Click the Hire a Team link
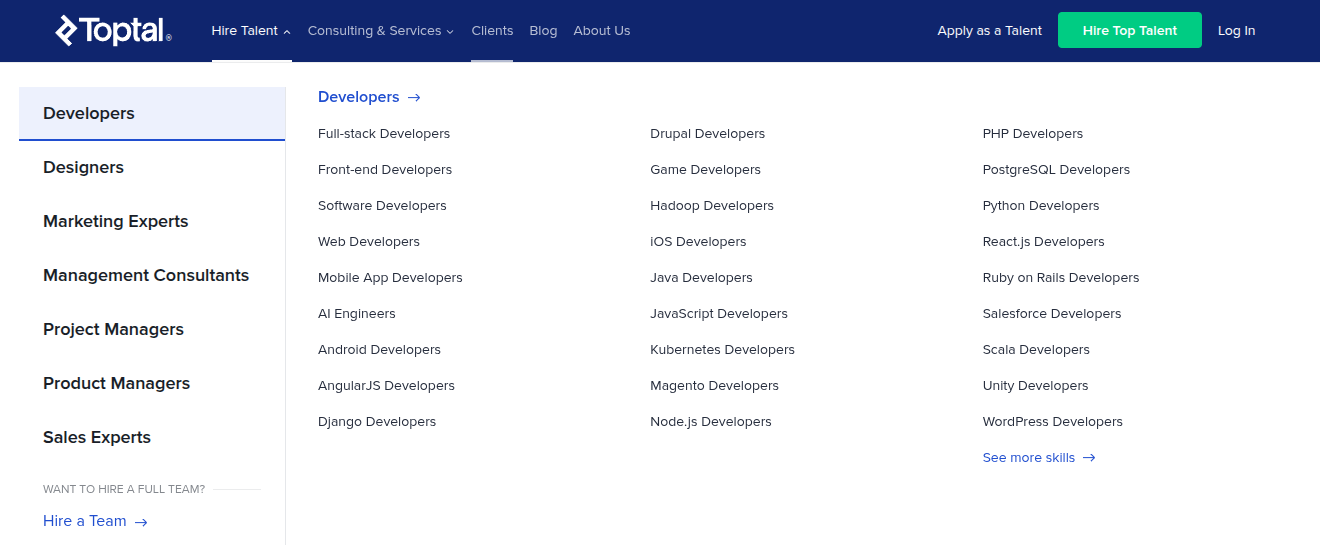Image resolution: width=1320 pixels, height=559 pixels. click(95, 521)
